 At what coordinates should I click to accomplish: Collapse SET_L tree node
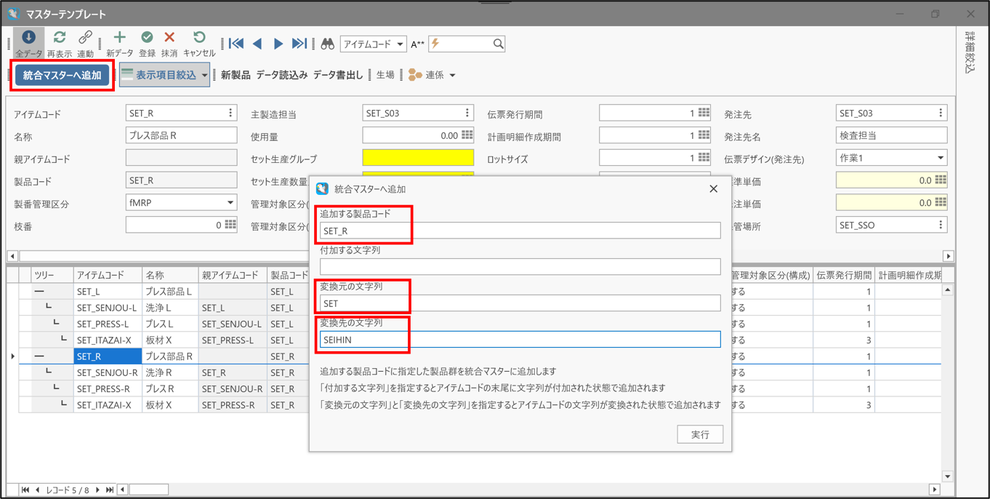[39, 292]
